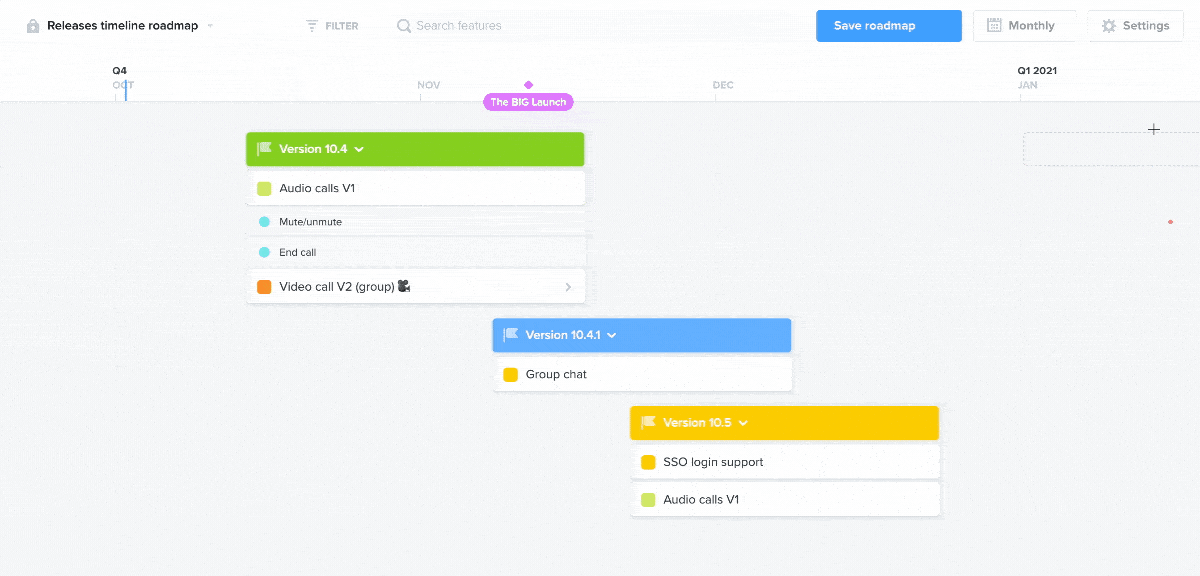Viewport: 1200px width, 576px height.
Task: Click the Settings gear icon
Action: pyautogui.click(x=1108, y=26)
